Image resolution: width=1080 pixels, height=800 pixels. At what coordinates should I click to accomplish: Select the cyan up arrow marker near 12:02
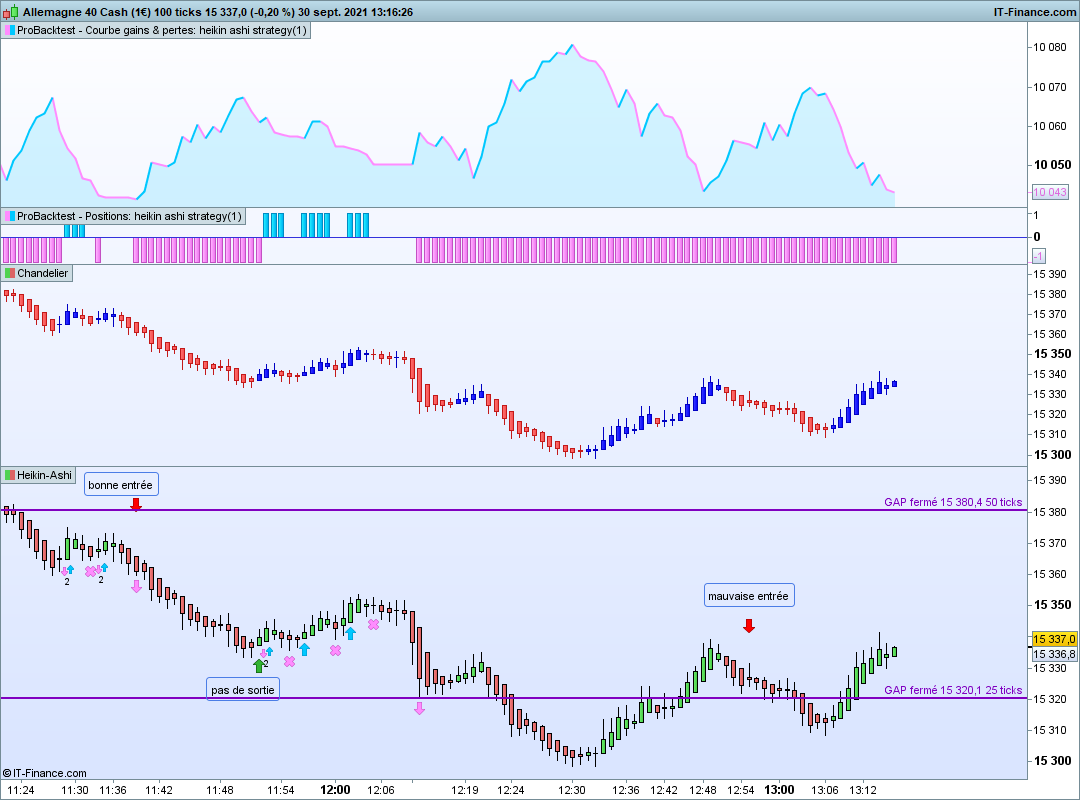351,633
